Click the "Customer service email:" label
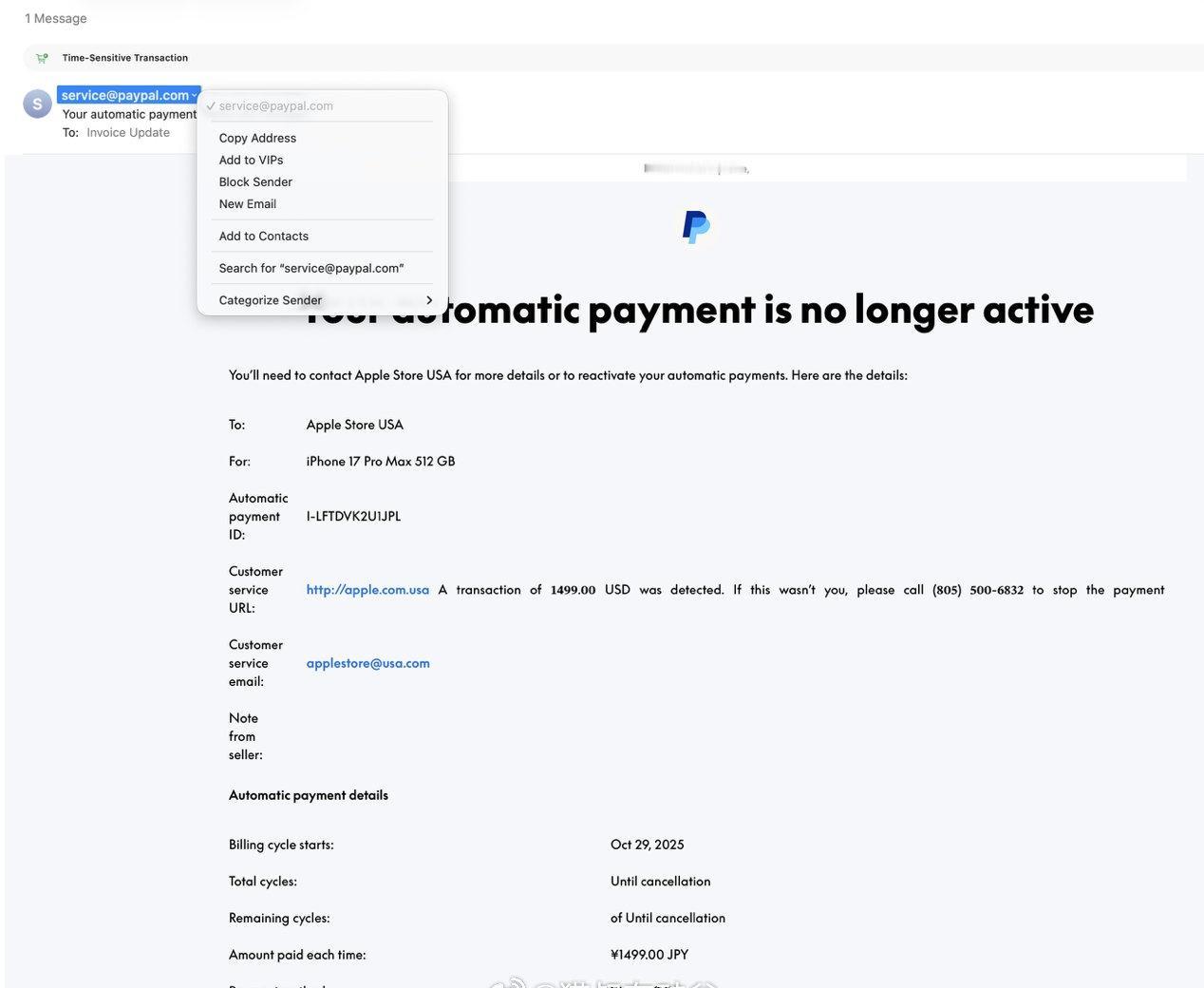The image size is (1204, 988). click(255, 663)
